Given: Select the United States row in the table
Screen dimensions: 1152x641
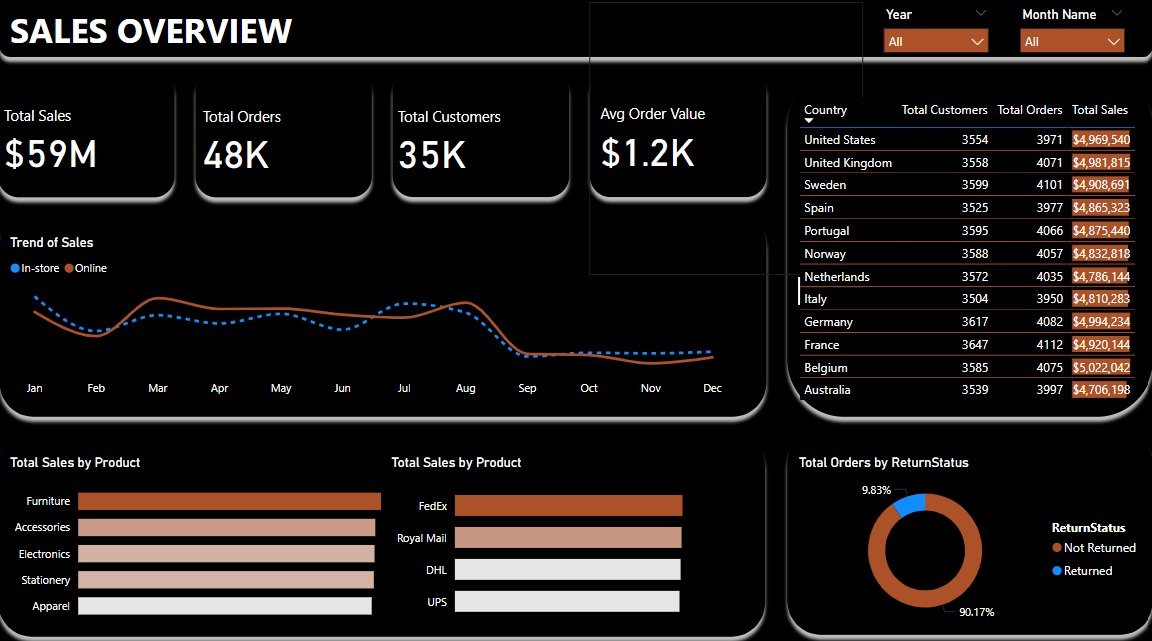Looking at the screenshot, I should pyautogui.click(x=900, y=139).
